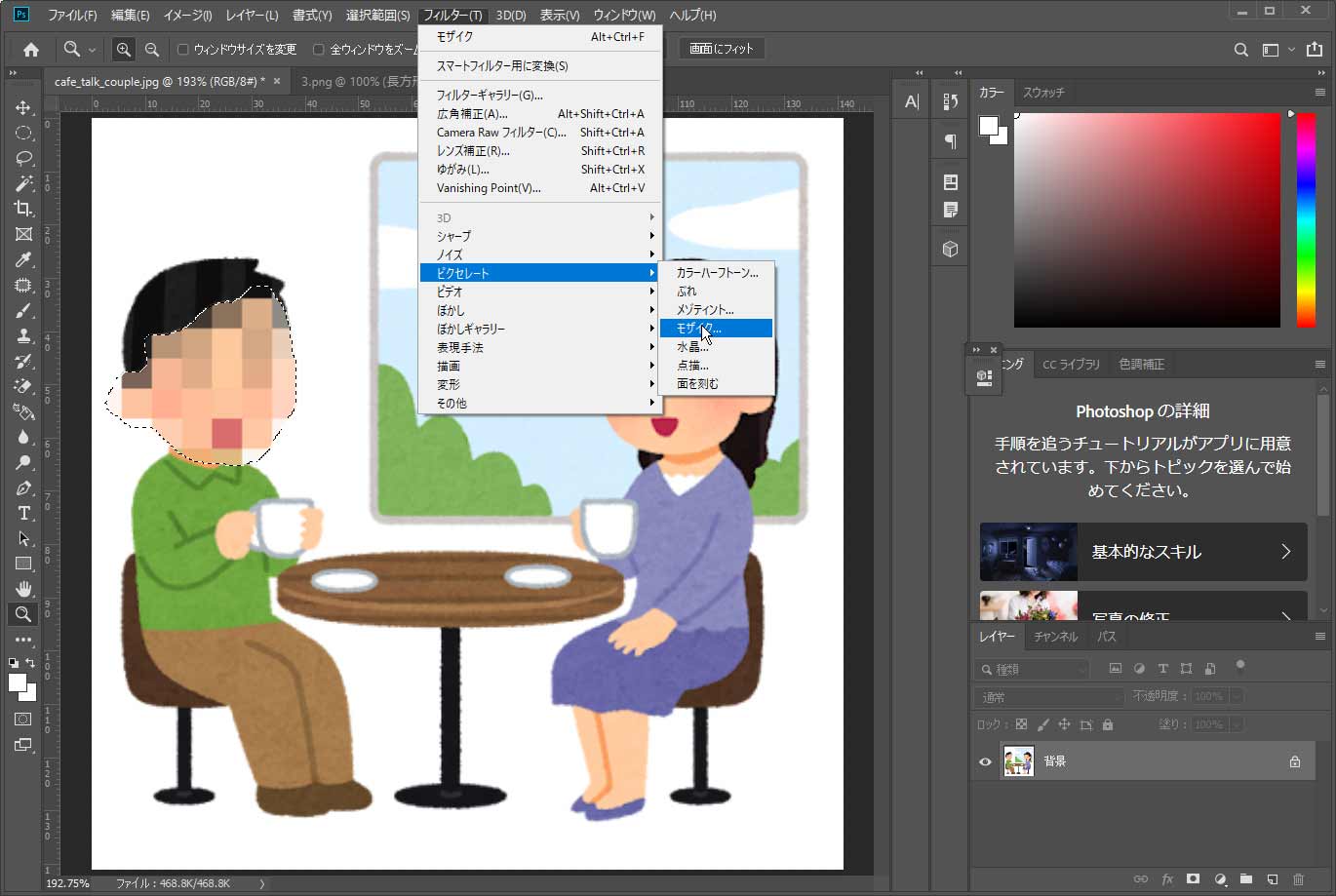Hide the 背景 layer visibility eye
This screenshot has width=1336, height=896.
pyautogui.click(x=984, y=761)
